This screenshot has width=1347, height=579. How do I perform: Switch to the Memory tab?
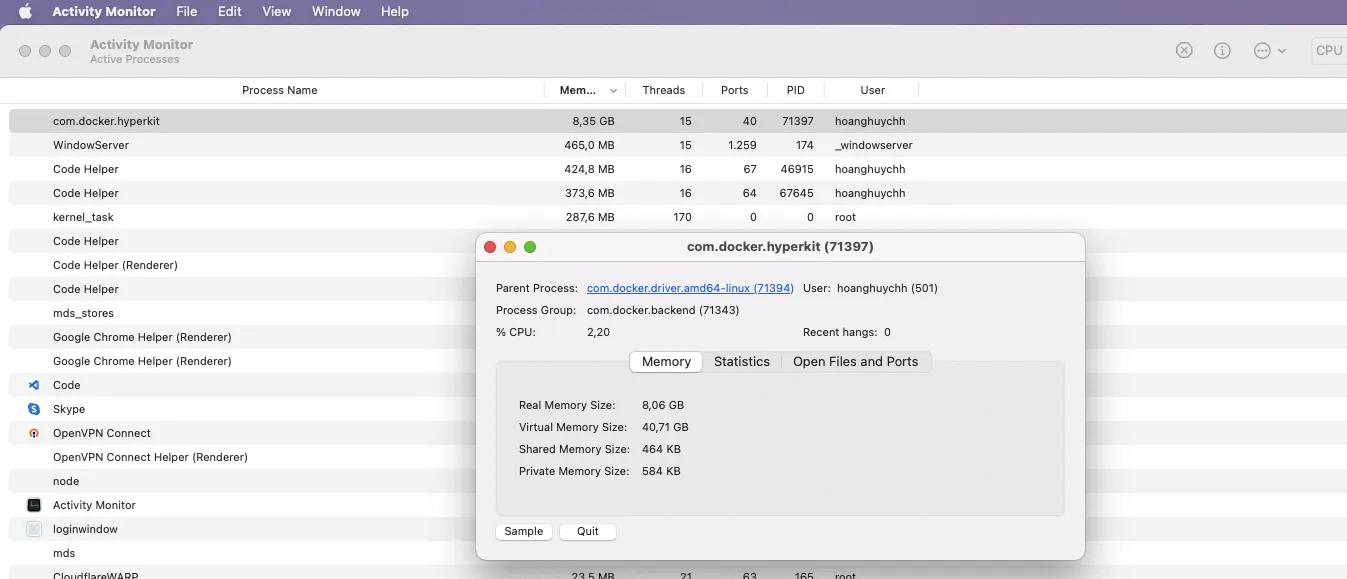click(x=666, y=362)
